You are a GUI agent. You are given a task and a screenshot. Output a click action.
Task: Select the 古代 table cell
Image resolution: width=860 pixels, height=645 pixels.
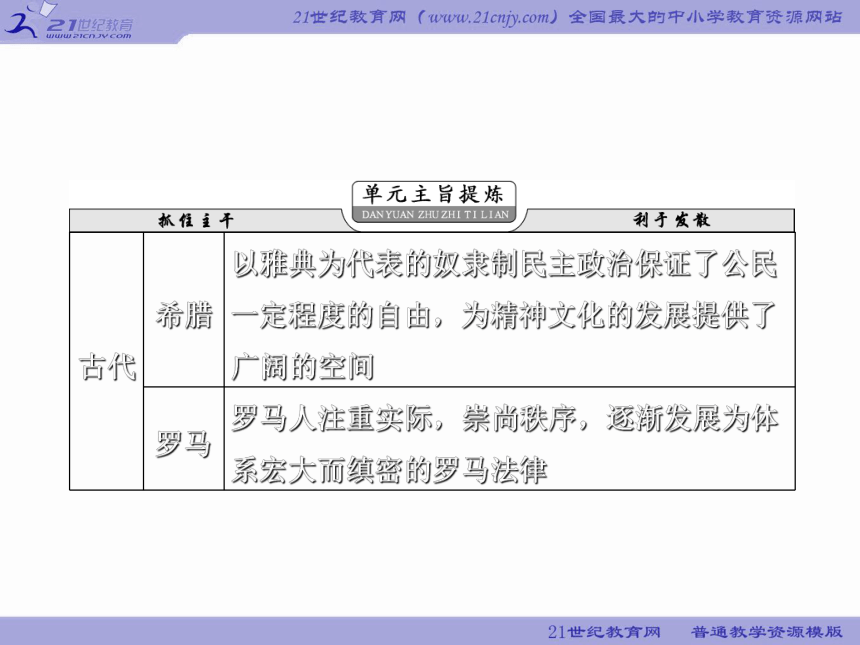point(107,361)
